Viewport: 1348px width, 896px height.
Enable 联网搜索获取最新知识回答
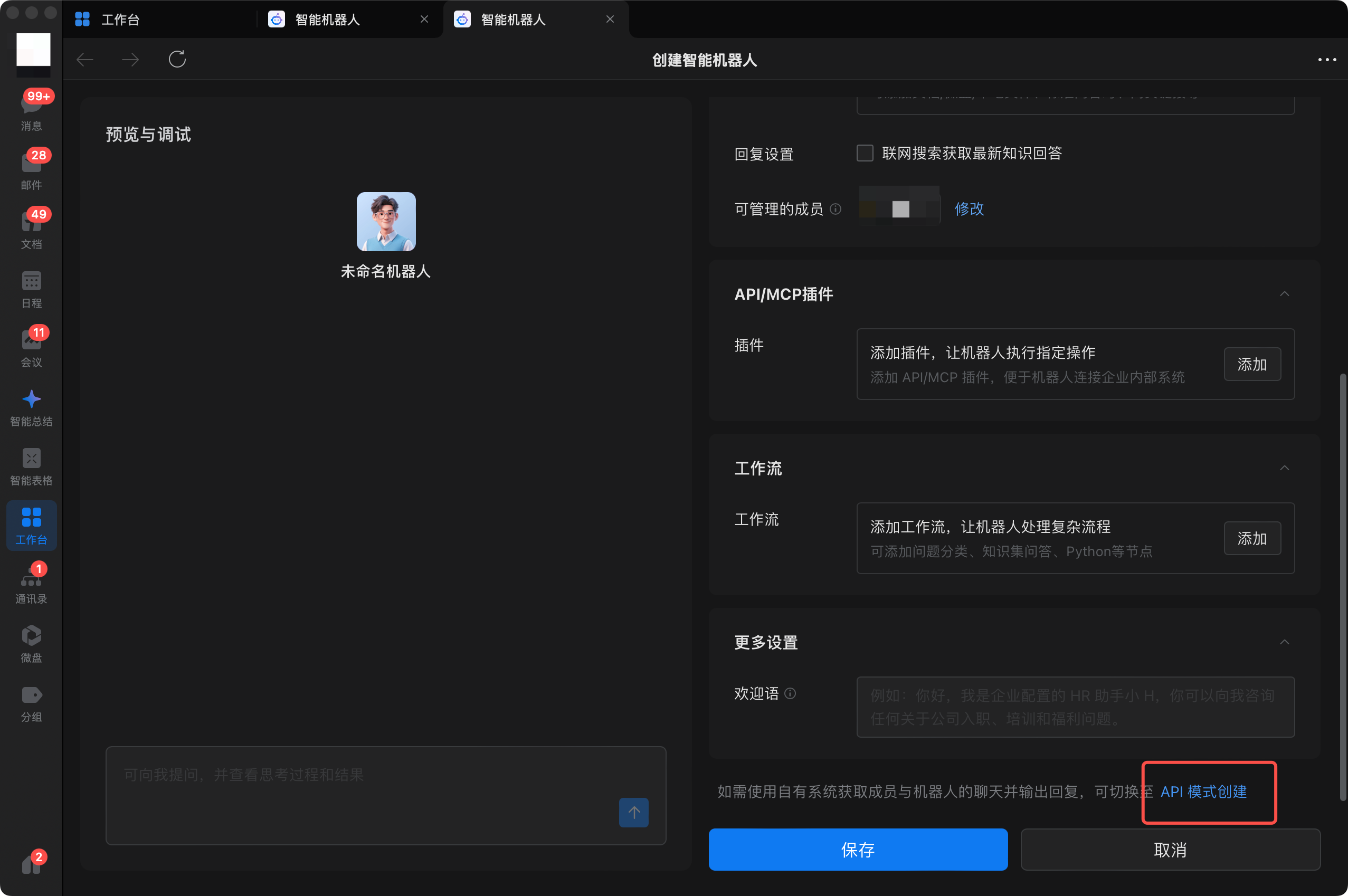point(864,153)
